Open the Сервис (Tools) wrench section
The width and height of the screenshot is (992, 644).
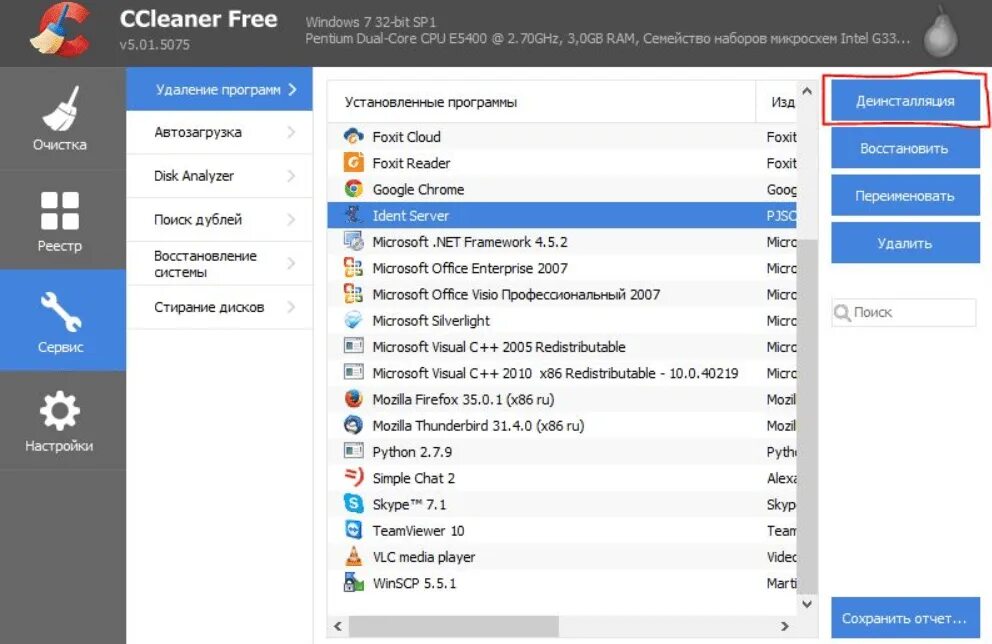62,320
